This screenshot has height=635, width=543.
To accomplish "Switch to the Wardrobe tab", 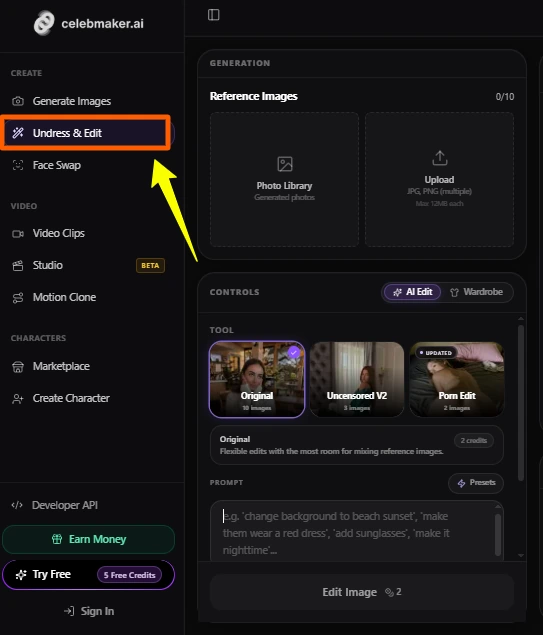I will coord(477,292).
